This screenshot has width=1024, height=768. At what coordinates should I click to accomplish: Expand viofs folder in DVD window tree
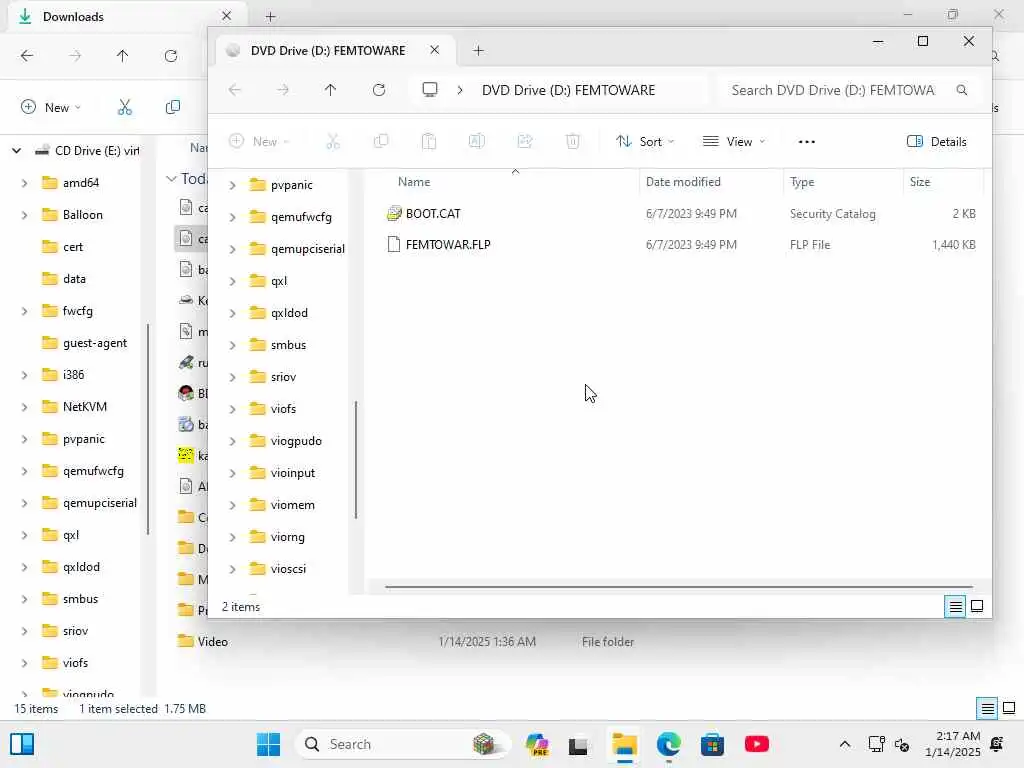[x=232, y=409]
